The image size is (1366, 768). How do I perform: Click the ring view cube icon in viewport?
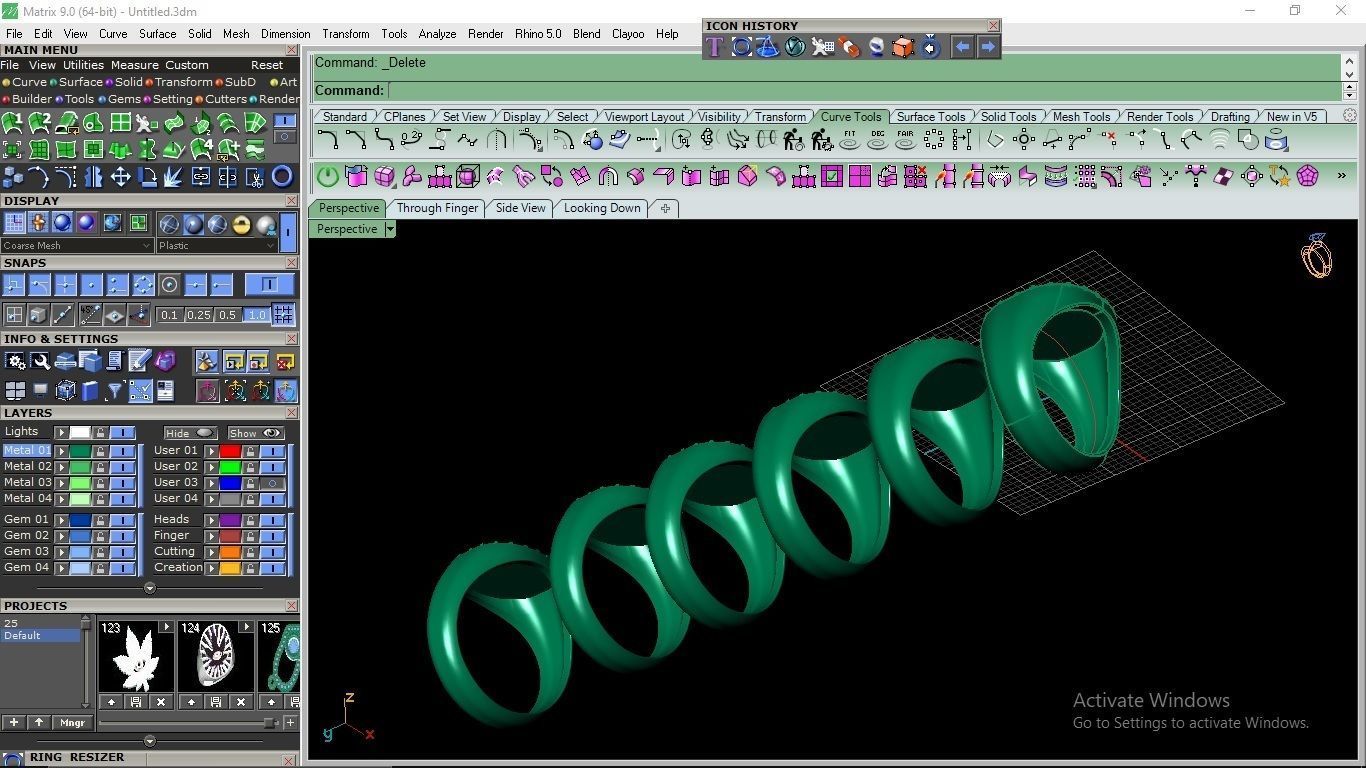pos(1317,256)
